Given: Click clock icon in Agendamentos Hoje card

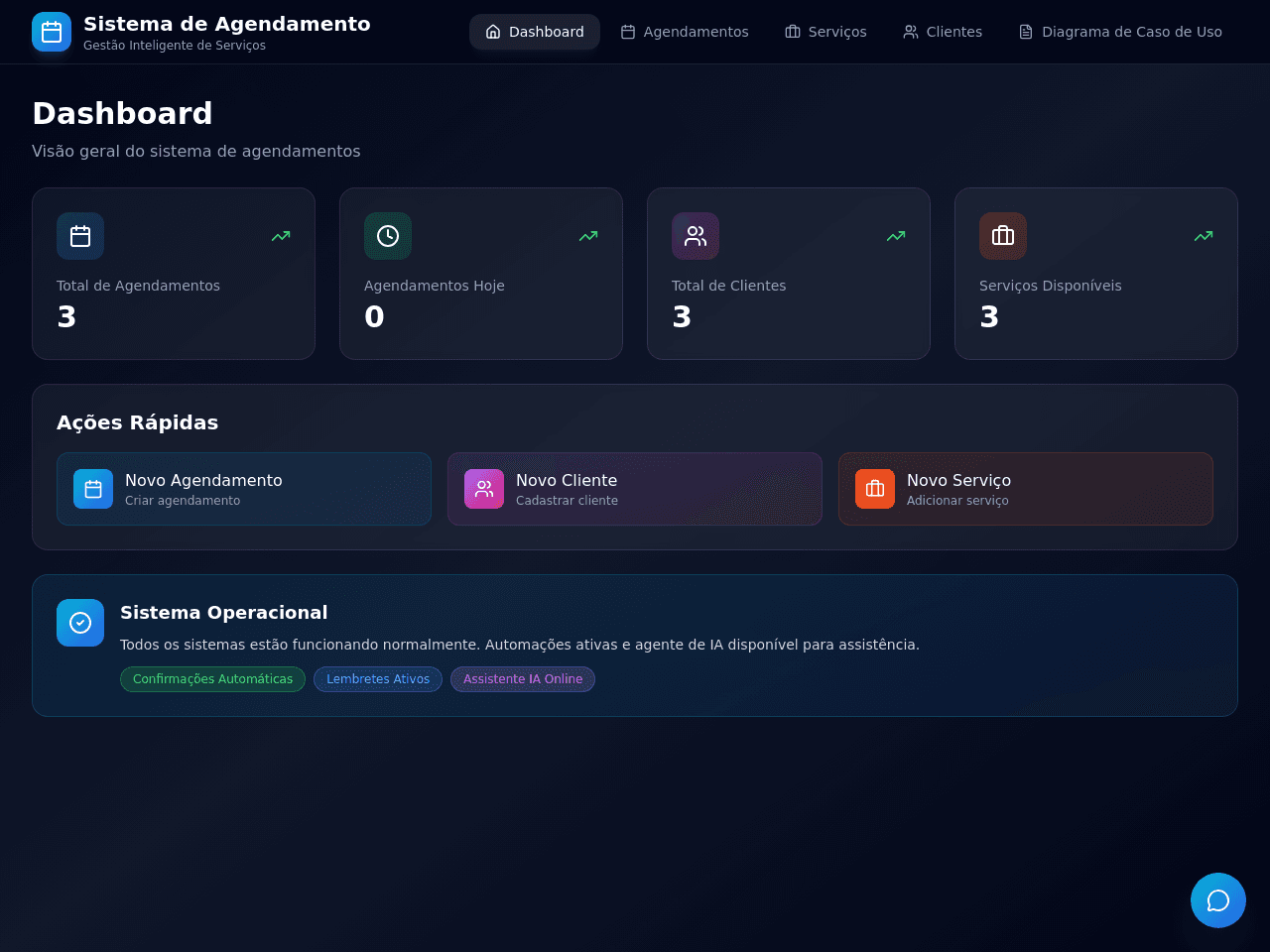Looking at the screenshot, I should pos(388,236).
